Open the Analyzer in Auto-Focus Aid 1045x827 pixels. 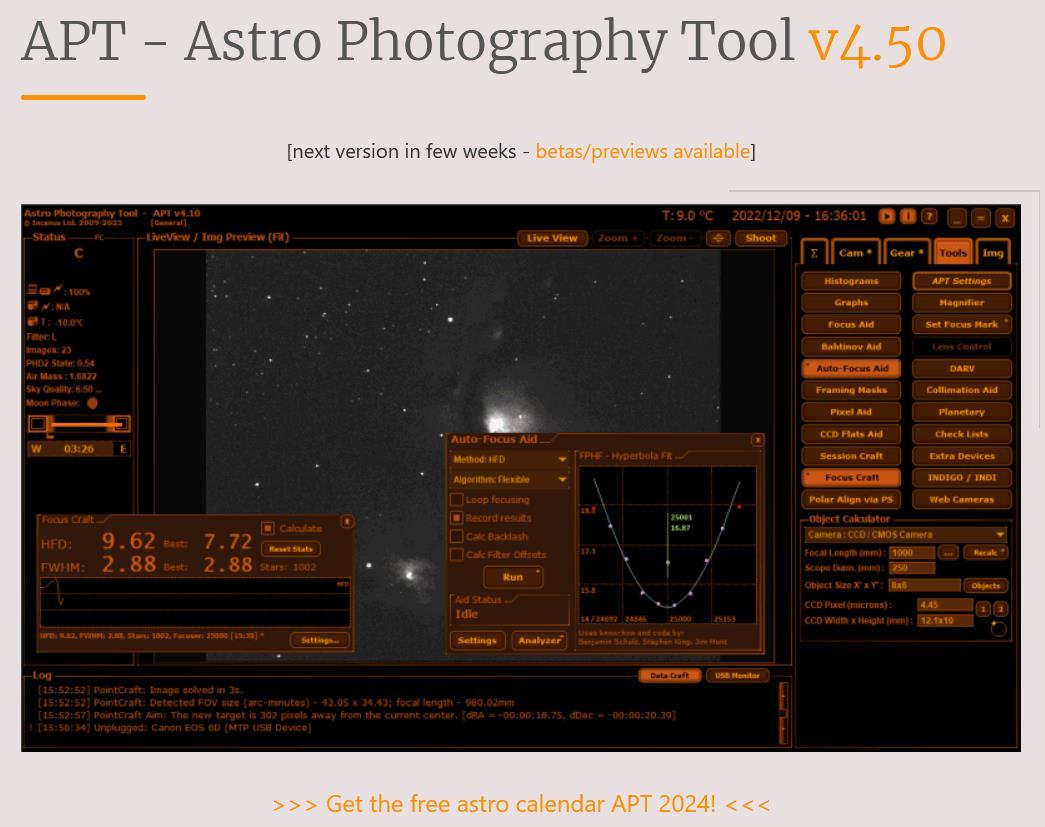(x=539, y=640)
